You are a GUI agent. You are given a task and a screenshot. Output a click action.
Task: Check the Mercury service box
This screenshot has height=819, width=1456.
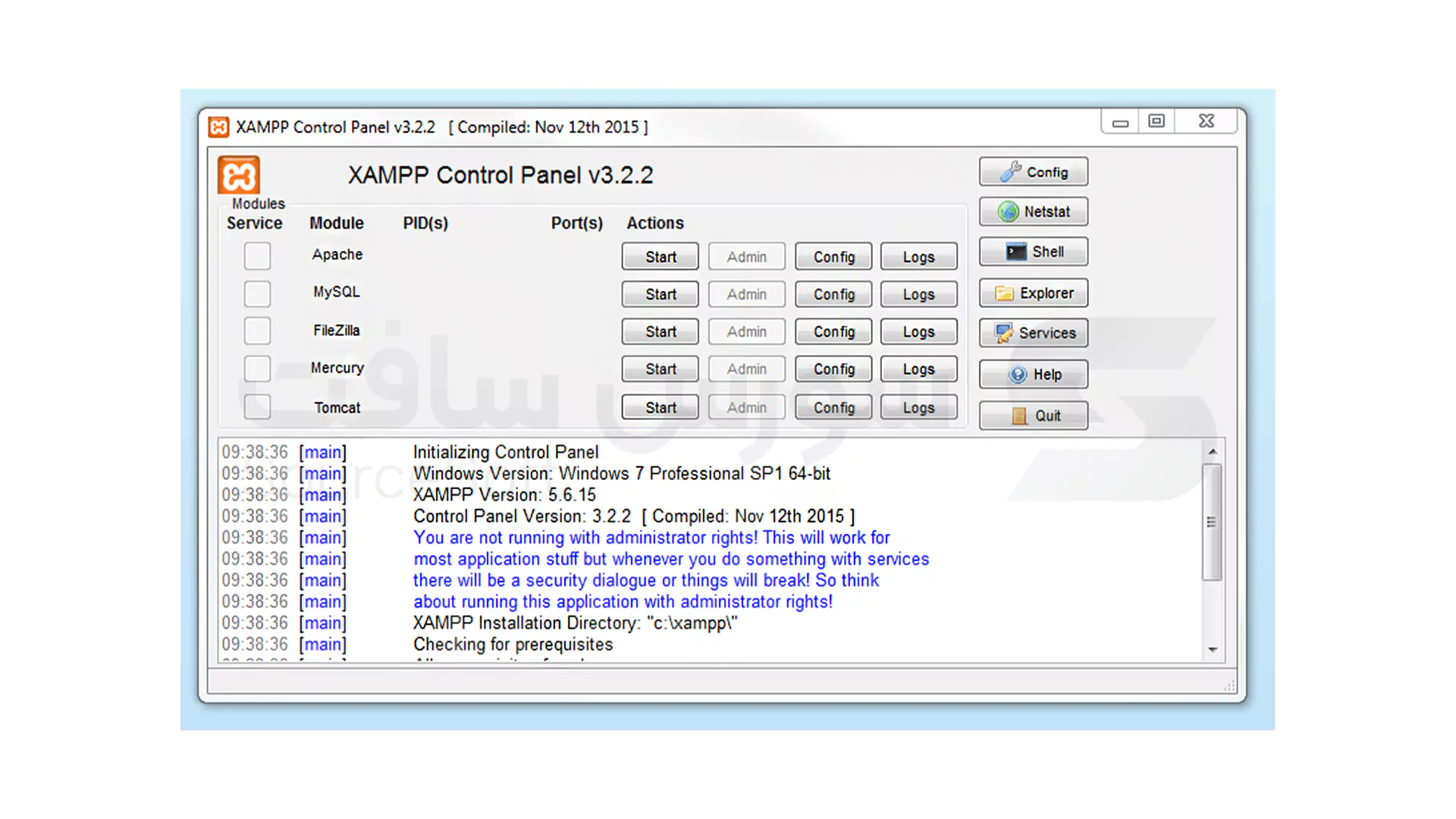(x=257, y=369)
